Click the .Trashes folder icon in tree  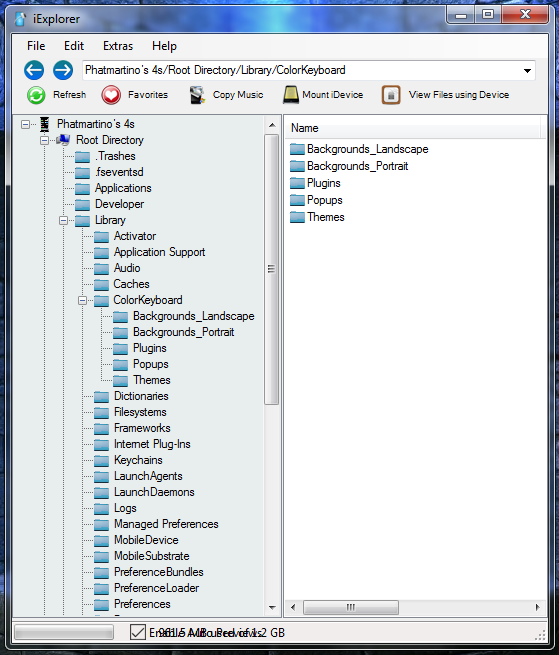tap(82, 157)
